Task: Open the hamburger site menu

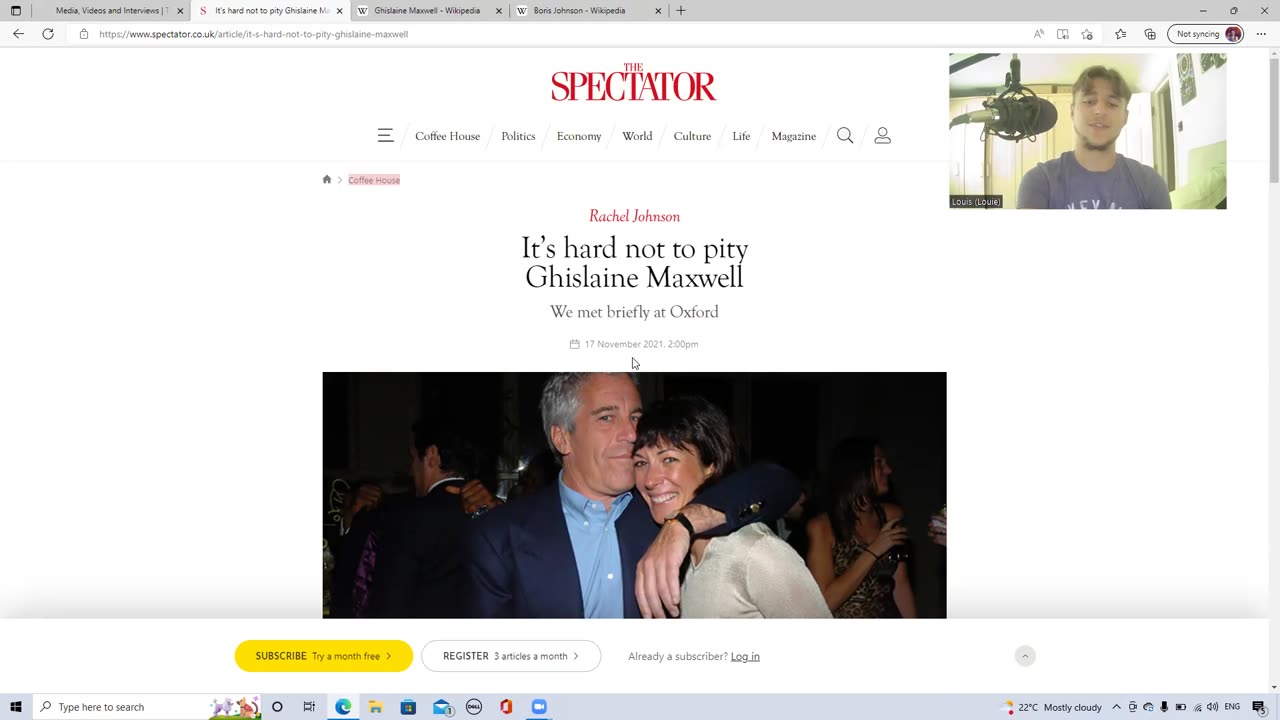Action: (x=385, y=136)
